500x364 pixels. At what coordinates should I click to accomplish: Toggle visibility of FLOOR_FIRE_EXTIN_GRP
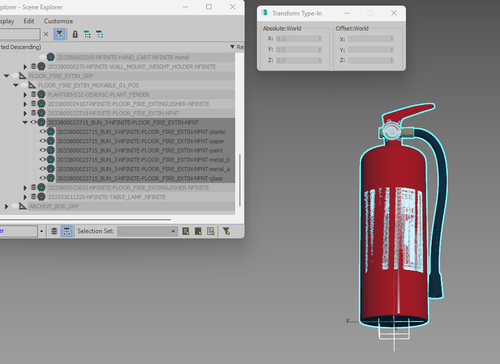(14, 76)
